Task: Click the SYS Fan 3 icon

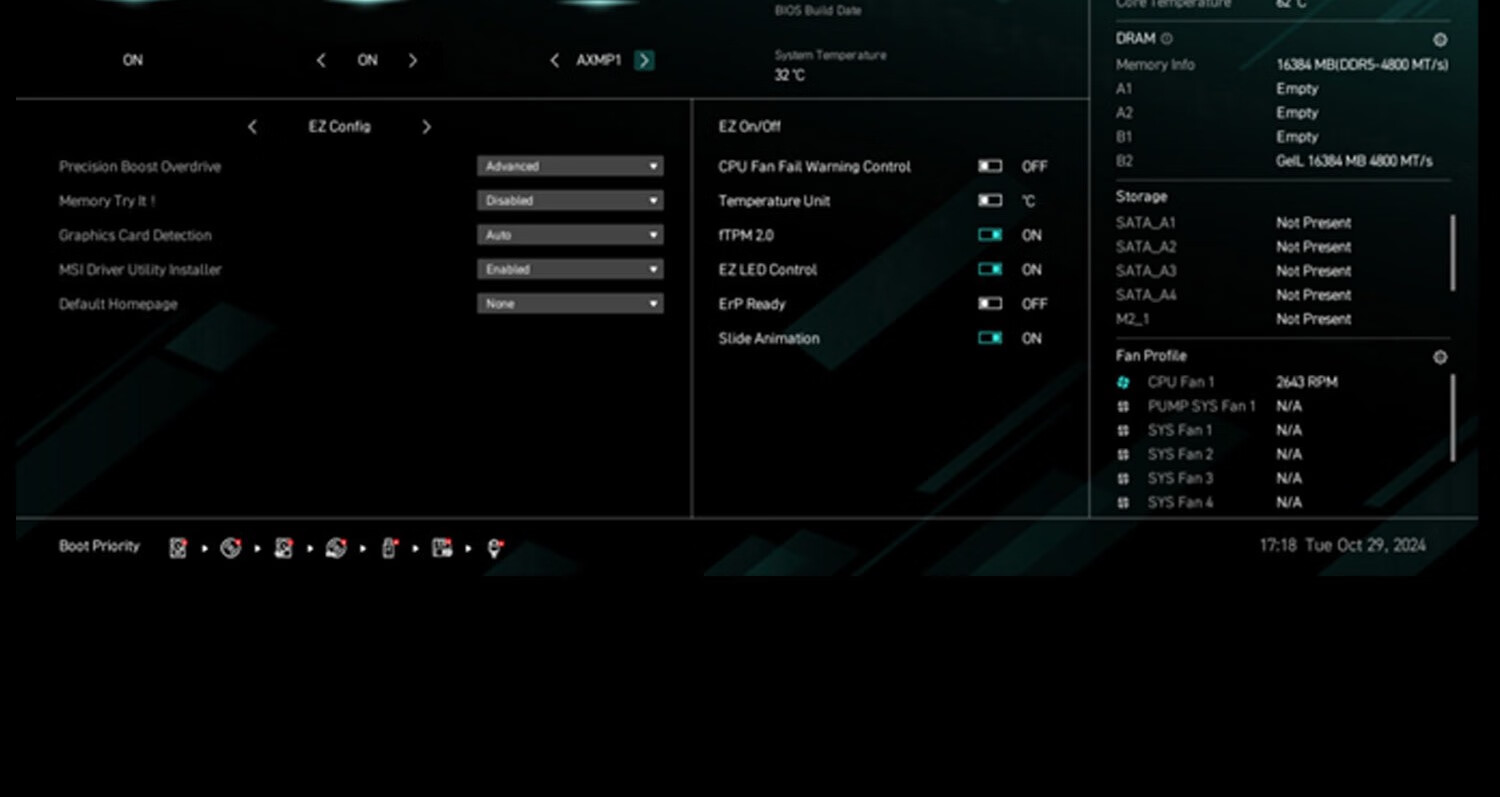Action: coord(1123,478)
